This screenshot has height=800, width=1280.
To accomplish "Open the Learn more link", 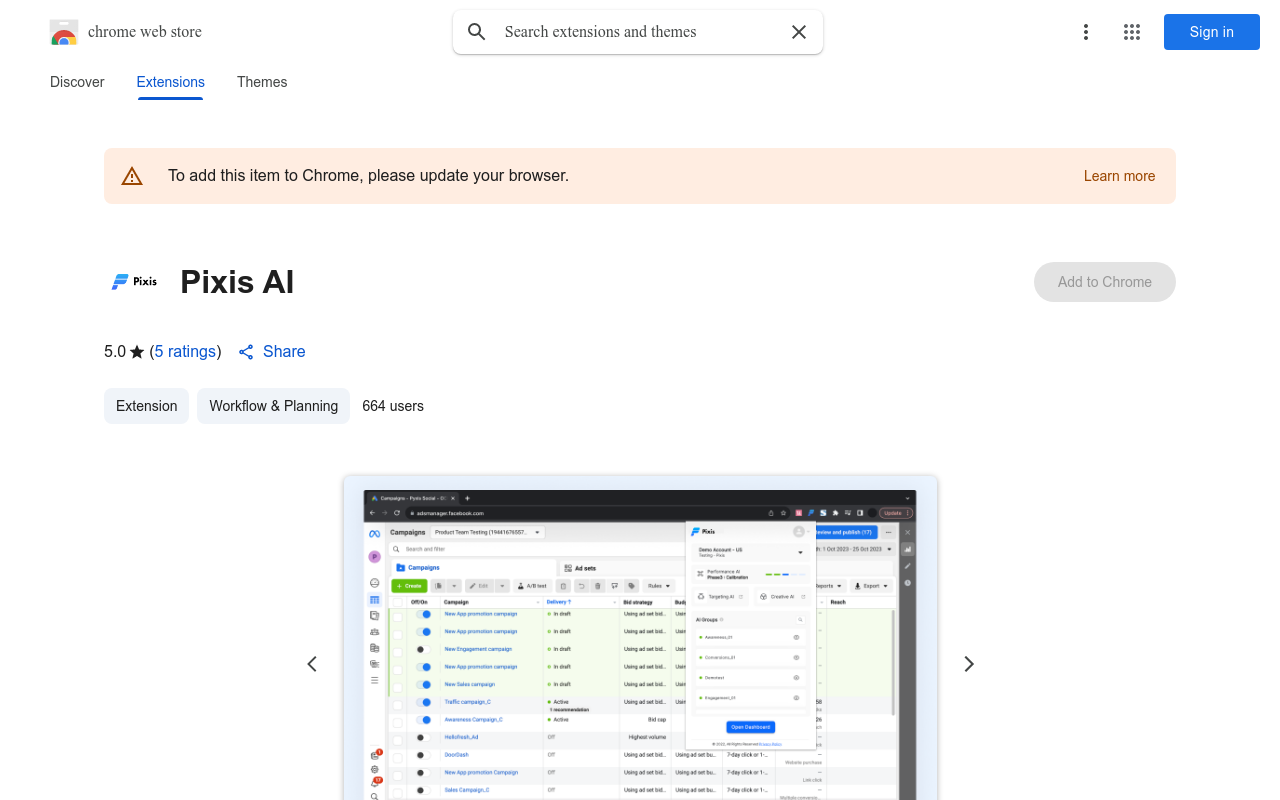I will tap(1119, 176).
